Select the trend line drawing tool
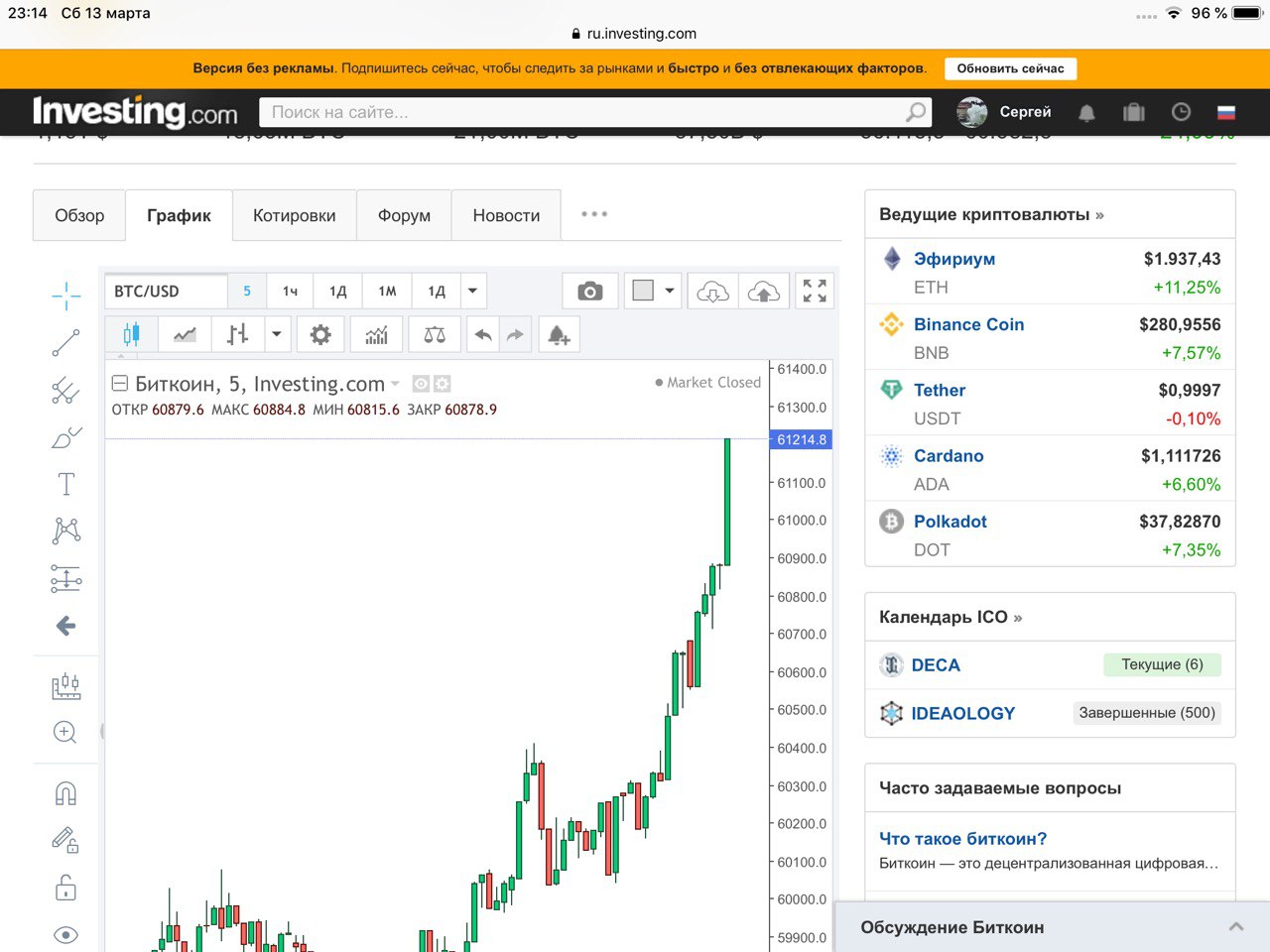This screenshot has height=952, width=1270. [65, 343]
